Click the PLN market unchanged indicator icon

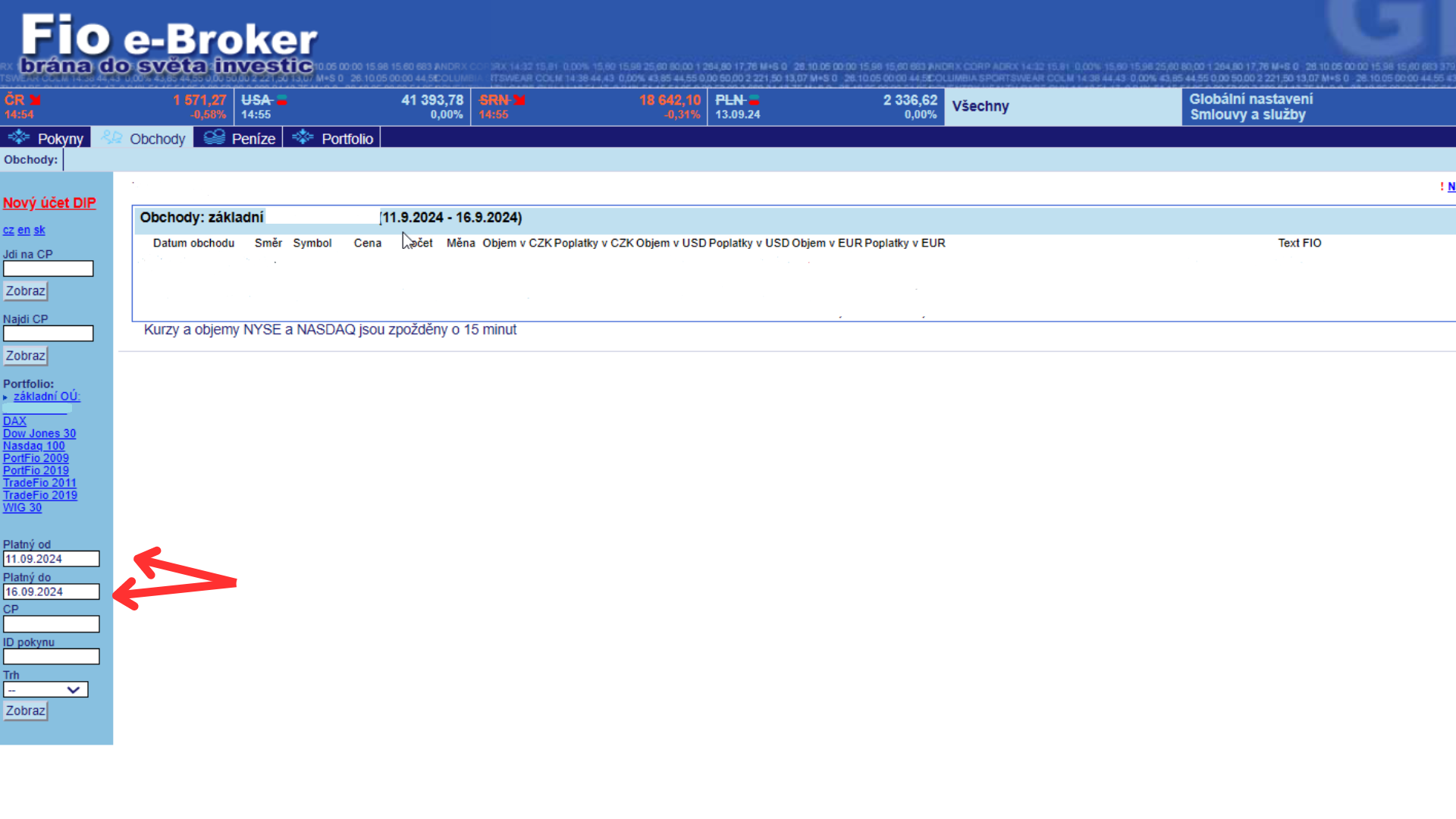point(754,100)
